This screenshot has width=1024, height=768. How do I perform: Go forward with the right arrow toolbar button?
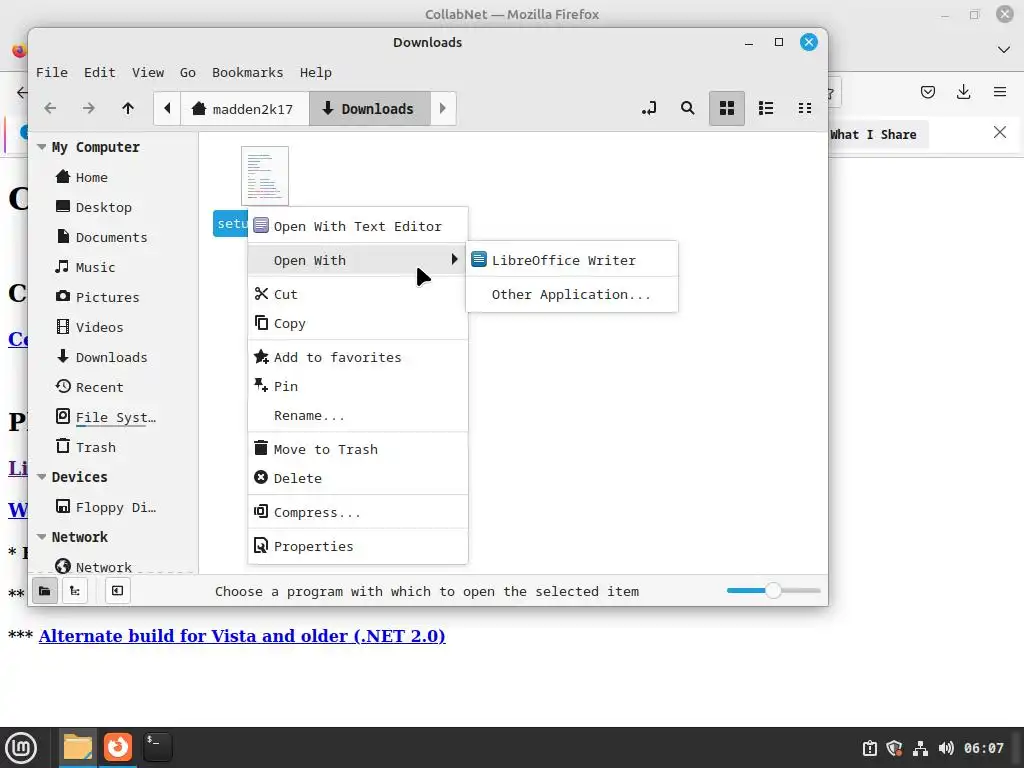tap(89, 108)
